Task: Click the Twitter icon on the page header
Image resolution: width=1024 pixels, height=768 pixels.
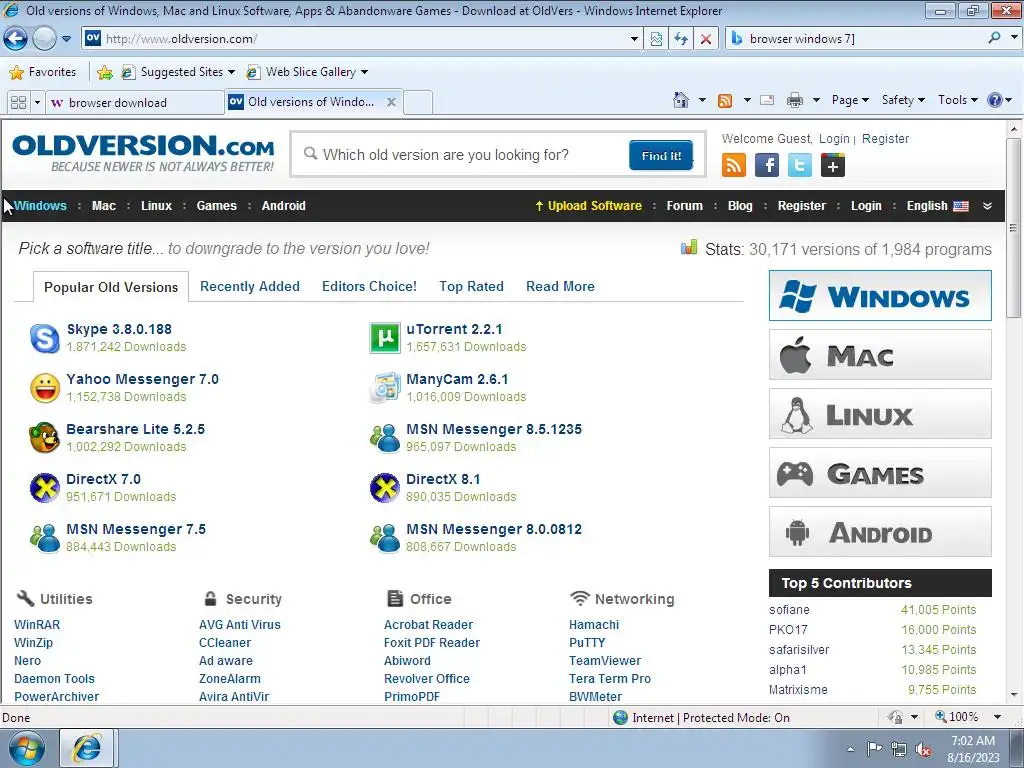Action: [x=799, y=165]
